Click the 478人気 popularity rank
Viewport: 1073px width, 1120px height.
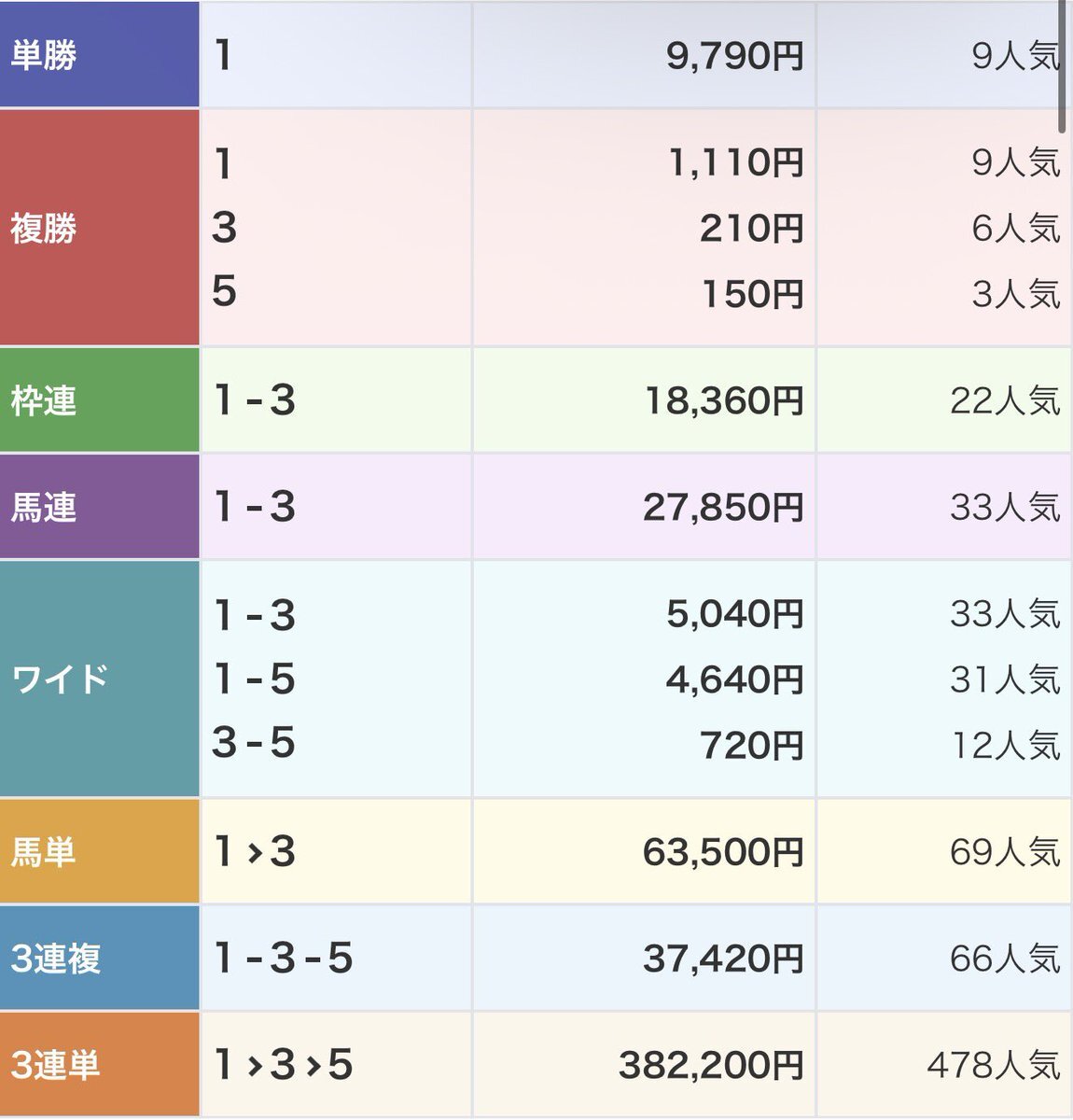coord(993,1065)
